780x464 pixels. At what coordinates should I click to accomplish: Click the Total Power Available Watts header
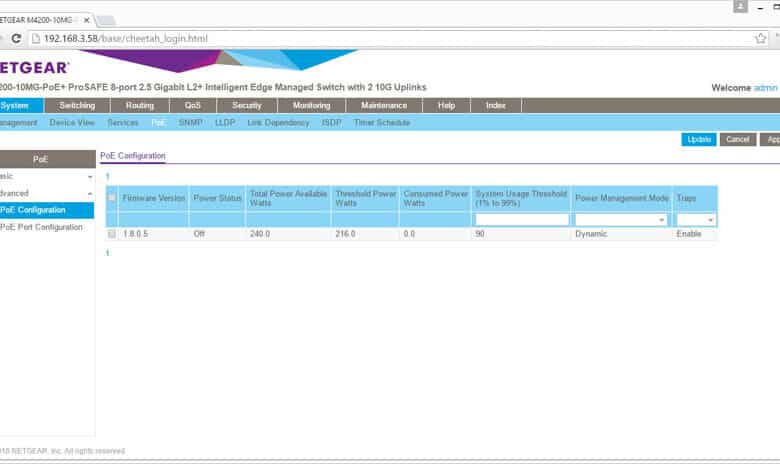(x=289, y=198)
